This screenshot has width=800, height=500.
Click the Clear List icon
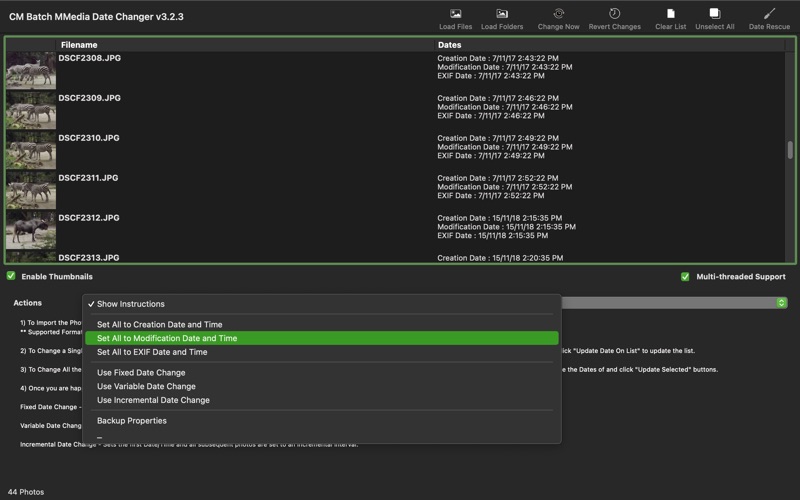pyautogui.click(x=670, y=14)
